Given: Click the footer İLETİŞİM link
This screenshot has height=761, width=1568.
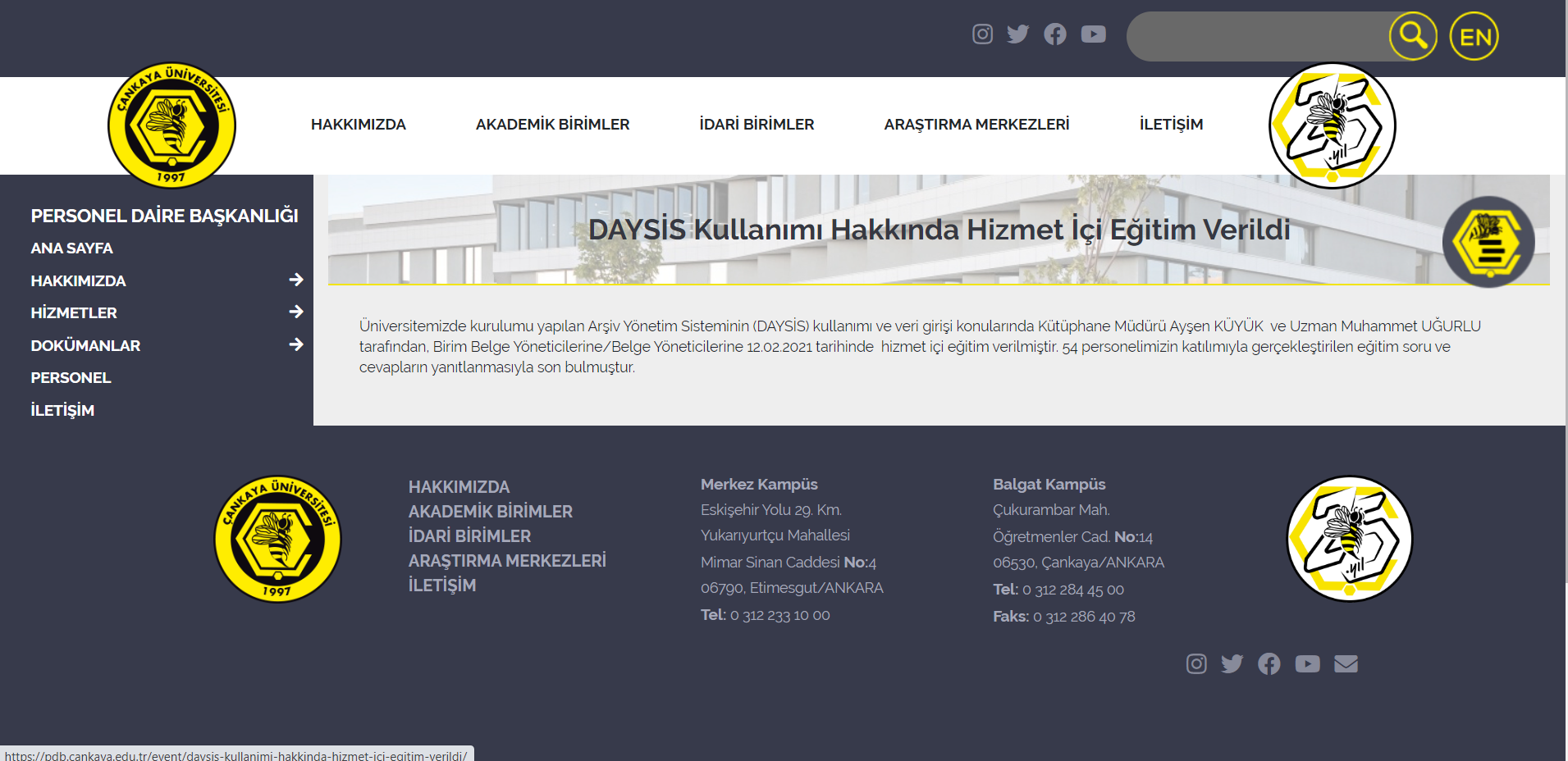Looking at the screenshot, I should point(442,586).
